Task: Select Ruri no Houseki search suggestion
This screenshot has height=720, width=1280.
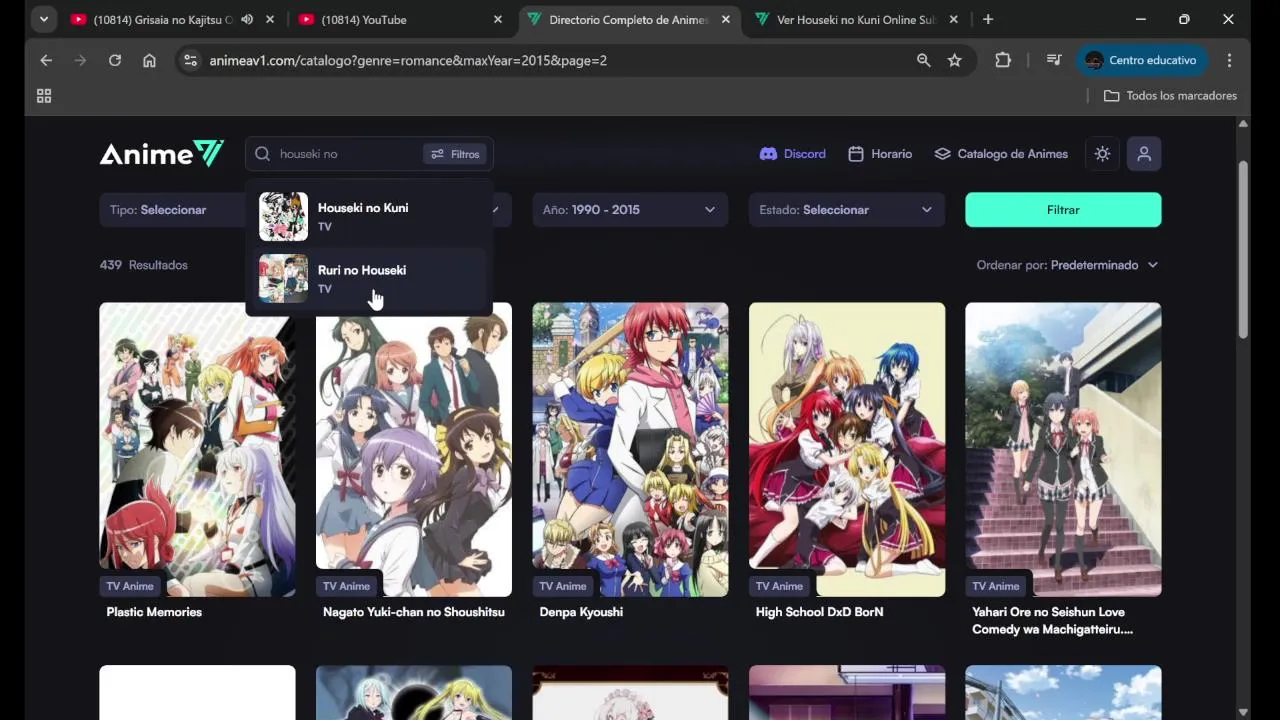Action: coord(369,279)
